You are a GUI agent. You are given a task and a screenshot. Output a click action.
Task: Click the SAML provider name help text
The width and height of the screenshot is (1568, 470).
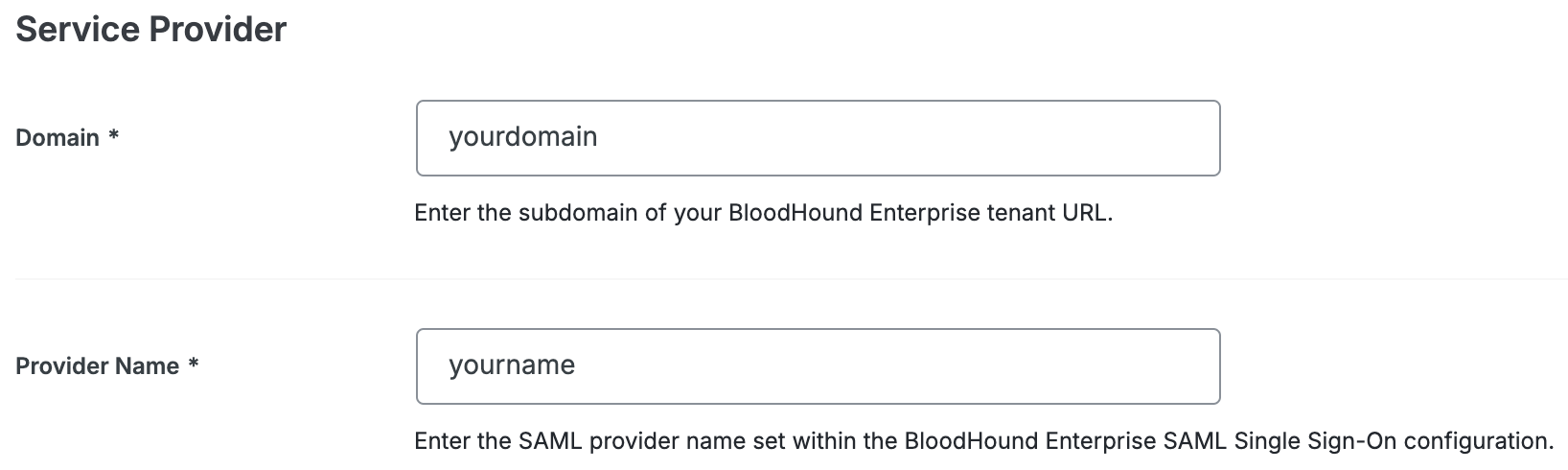(982, 441)
